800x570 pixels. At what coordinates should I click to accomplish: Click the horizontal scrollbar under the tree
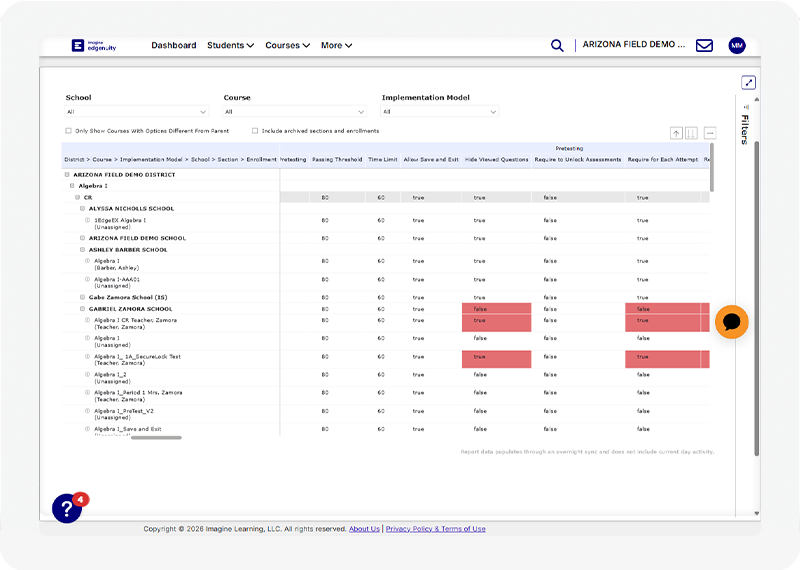156,437
